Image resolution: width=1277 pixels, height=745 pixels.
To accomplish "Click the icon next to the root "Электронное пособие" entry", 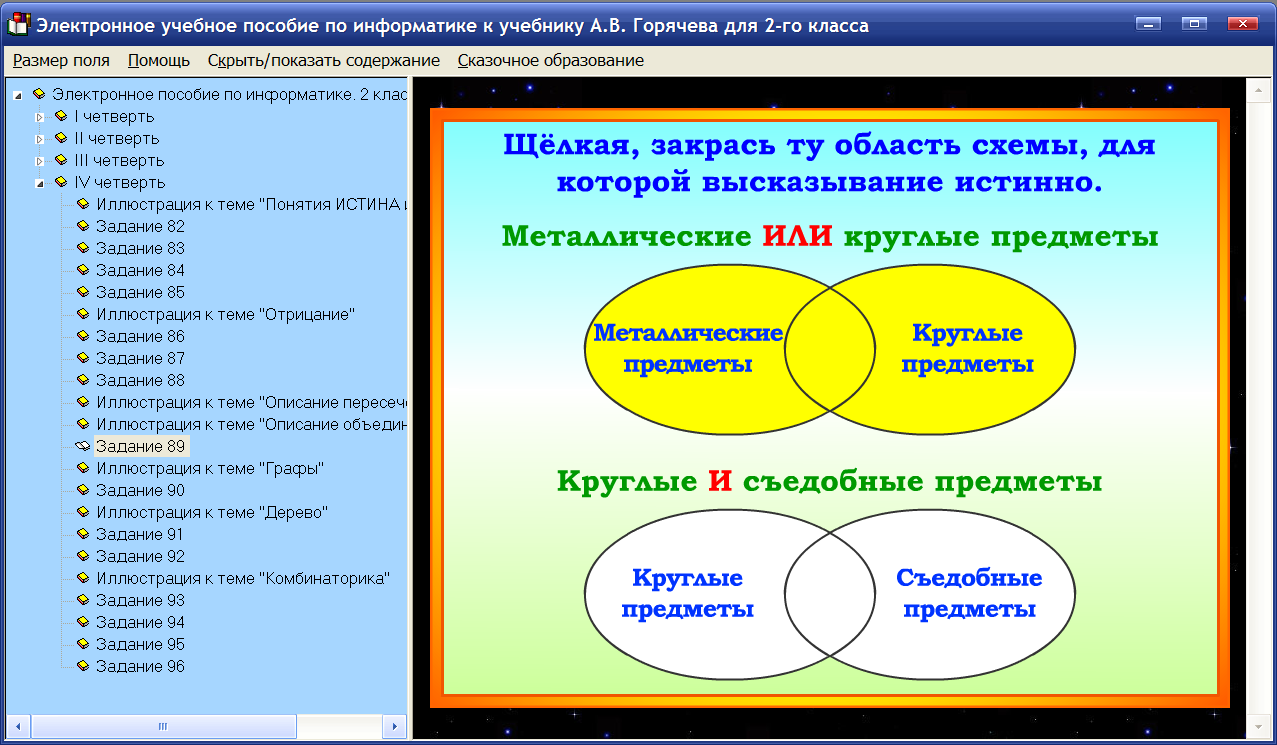I will tap(38, 94).
